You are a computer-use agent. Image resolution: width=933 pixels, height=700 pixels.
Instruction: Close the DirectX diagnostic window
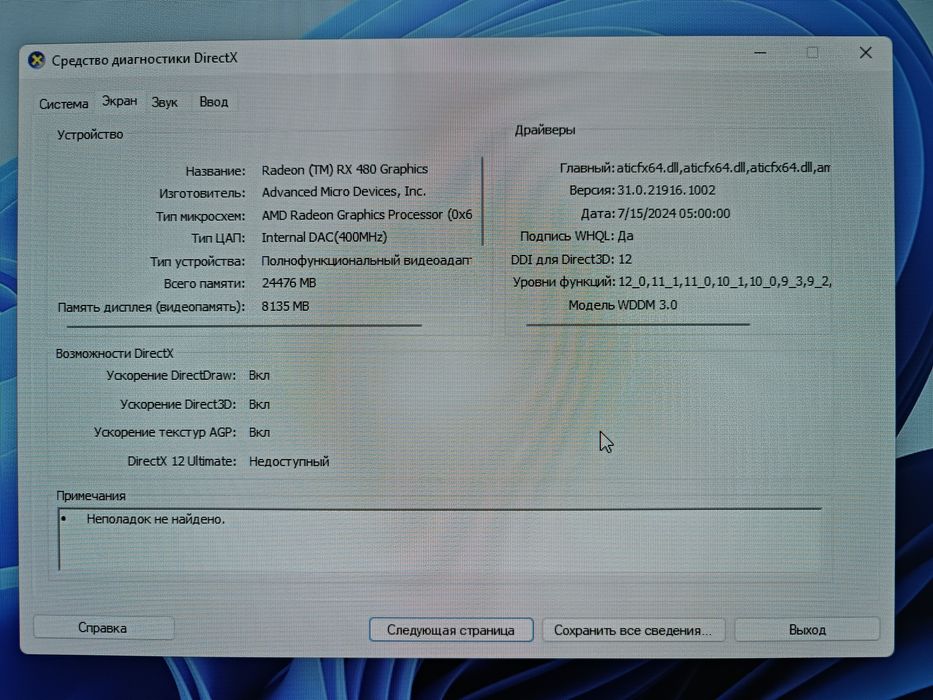coord(865,53)
